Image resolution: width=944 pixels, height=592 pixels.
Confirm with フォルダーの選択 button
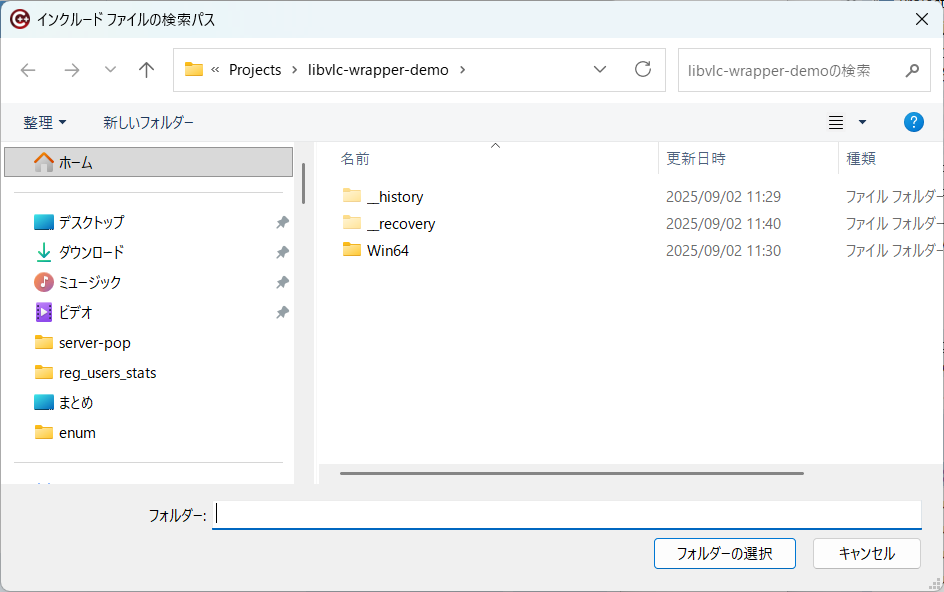[x=724, y=553]
